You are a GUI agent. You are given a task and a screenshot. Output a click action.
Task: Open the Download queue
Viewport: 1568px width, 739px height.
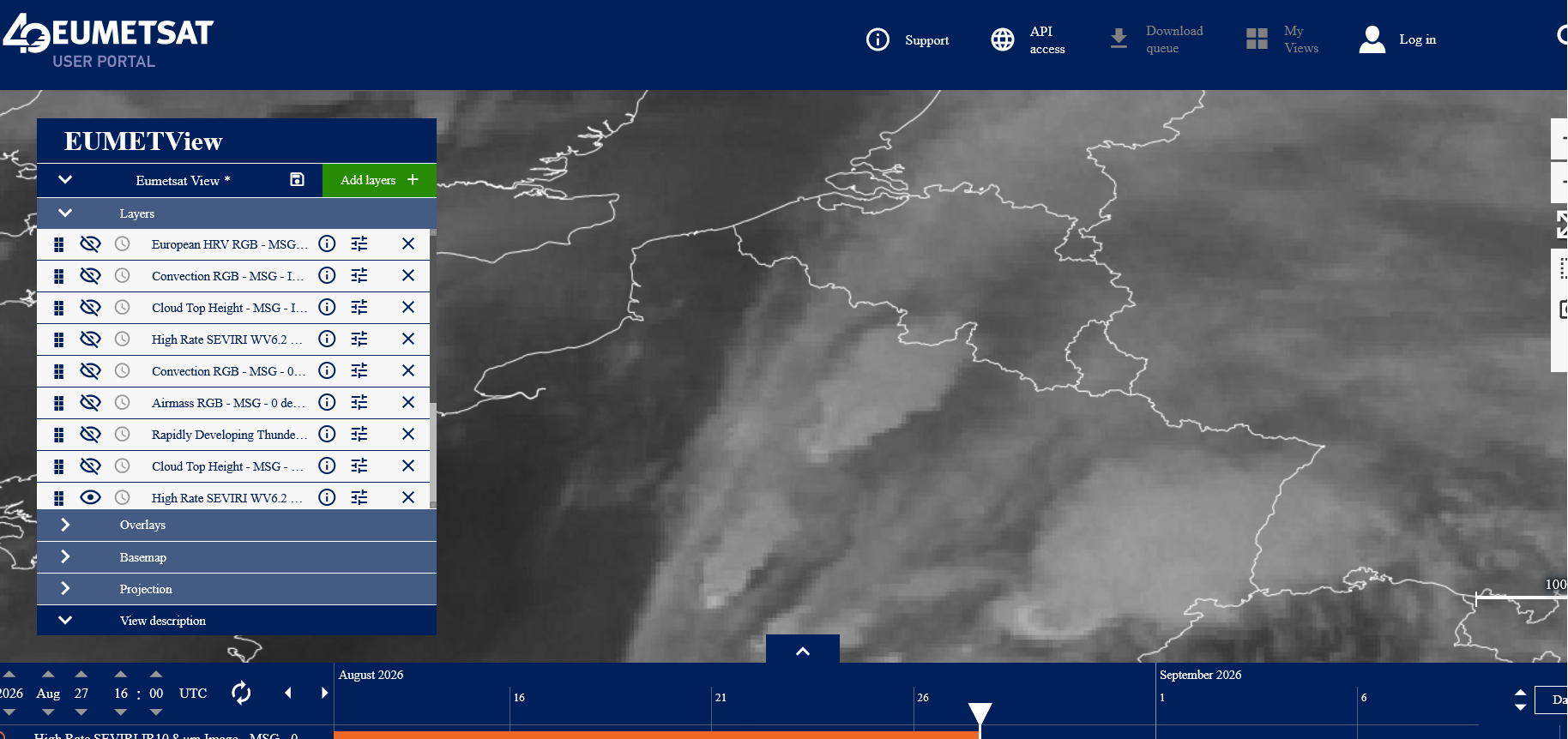[x=1157, y=39]
